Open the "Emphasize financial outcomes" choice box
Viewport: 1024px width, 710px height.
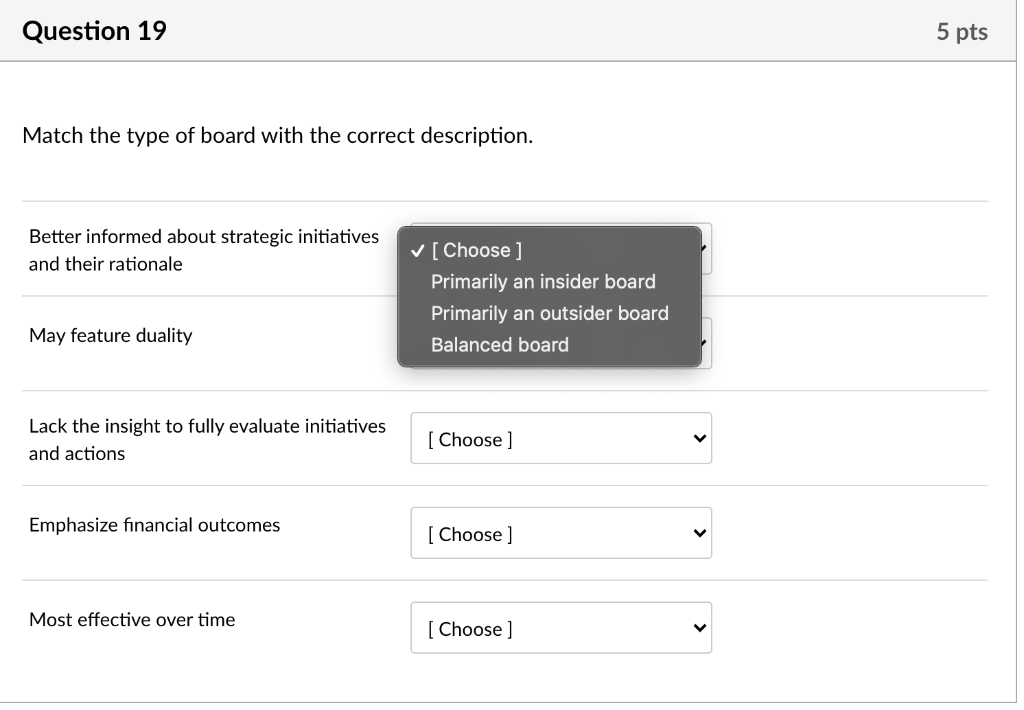560,532
